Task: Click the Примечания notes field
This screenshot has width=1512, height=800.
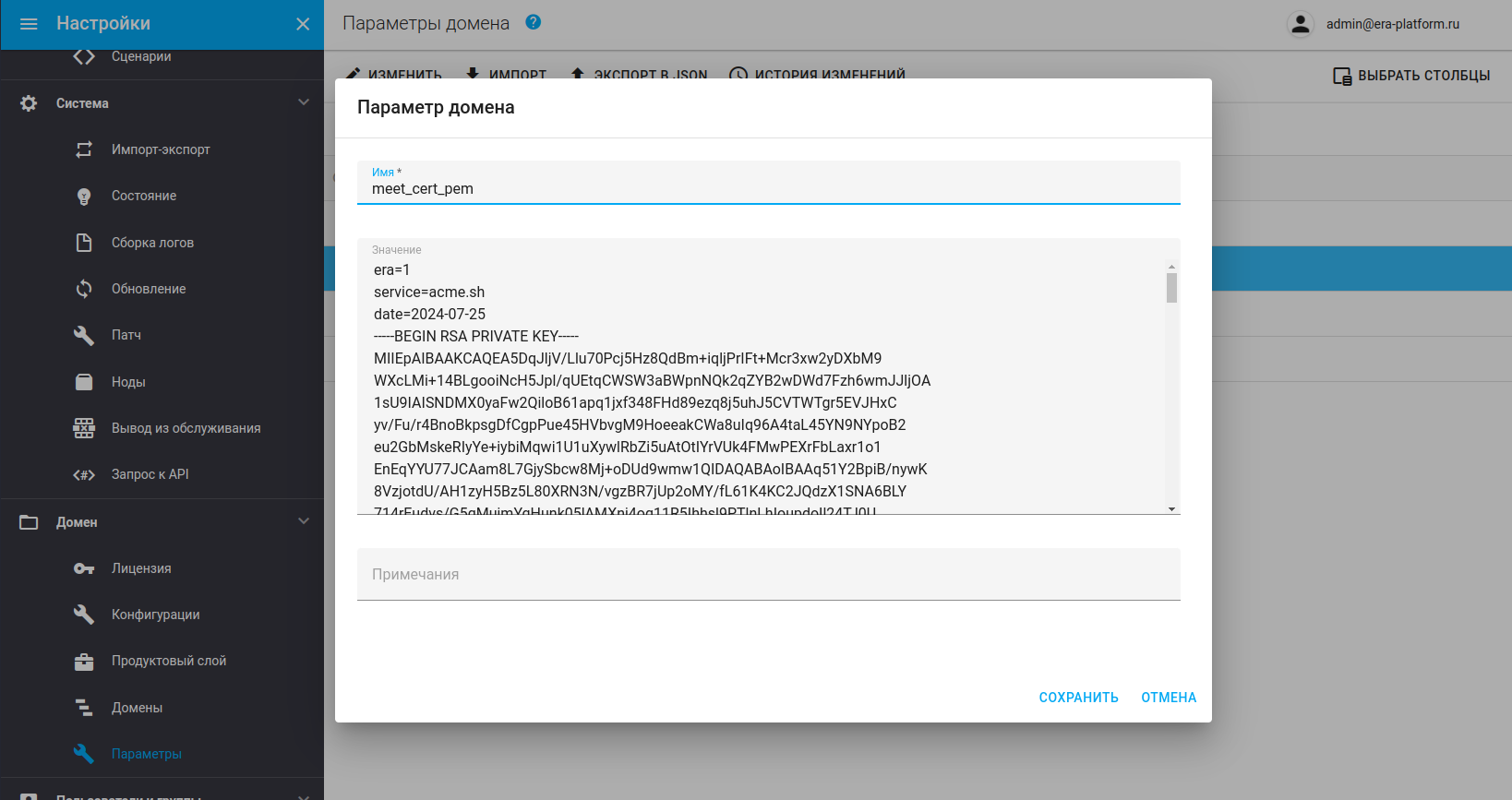Action: point(768,574)
